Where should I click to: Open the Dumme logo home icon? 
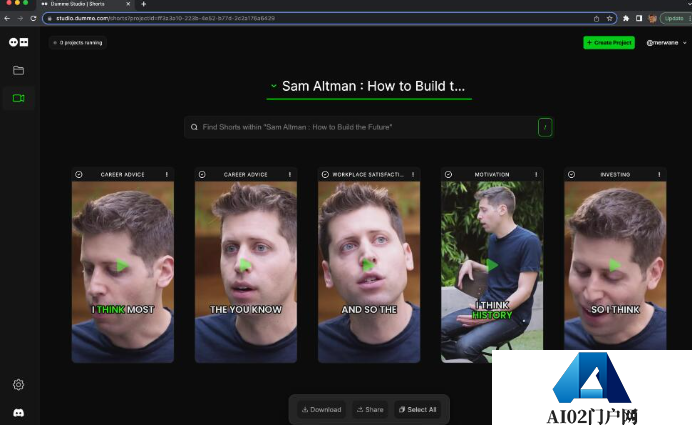point(19,42)
